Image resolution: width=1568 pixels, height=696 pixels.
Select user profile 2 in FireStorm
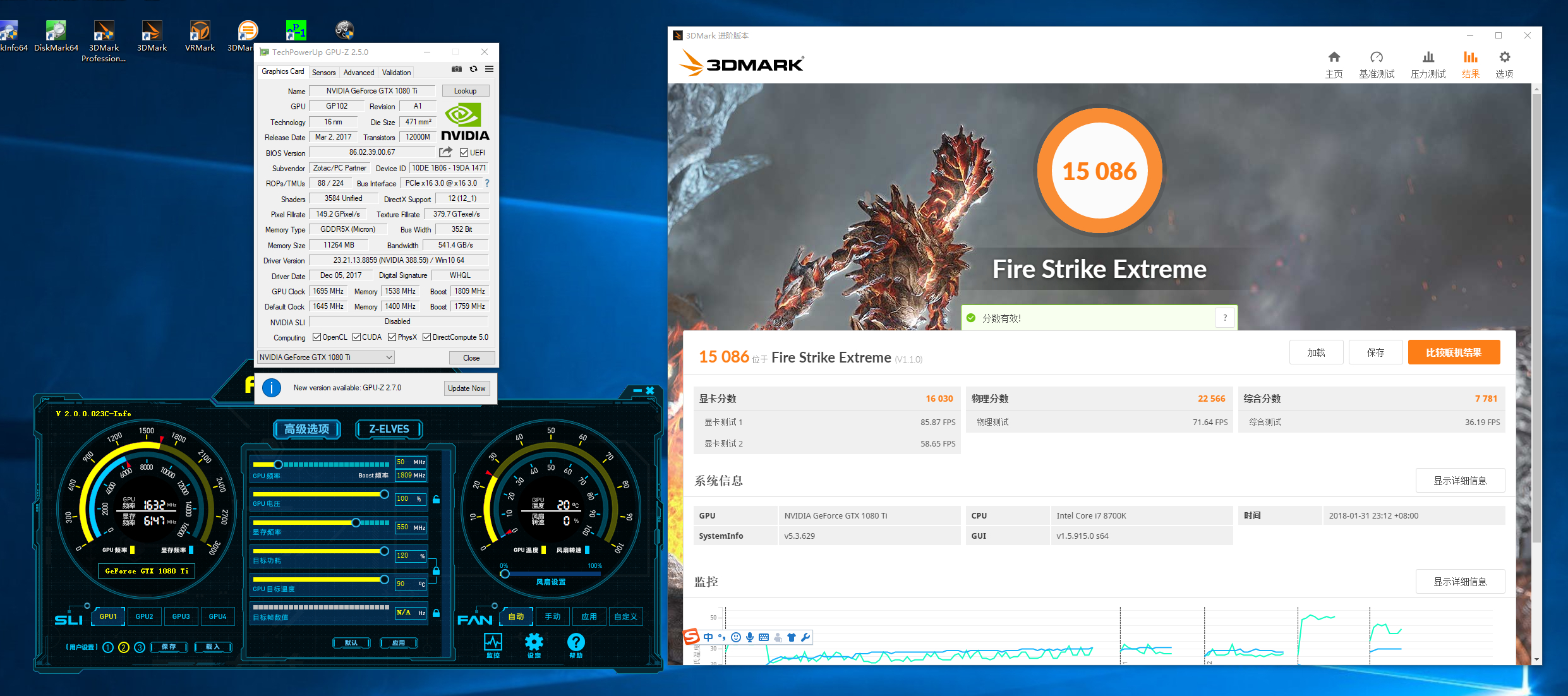[x=124, y=647]
